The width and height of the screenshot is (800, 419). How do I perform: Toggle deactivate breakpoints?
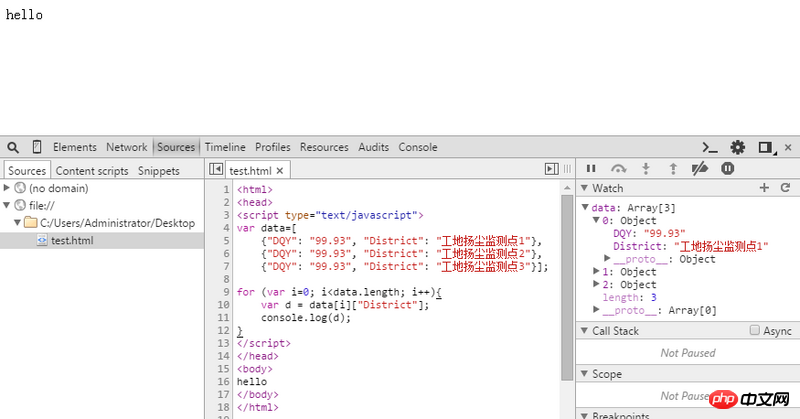coord(700,170)
